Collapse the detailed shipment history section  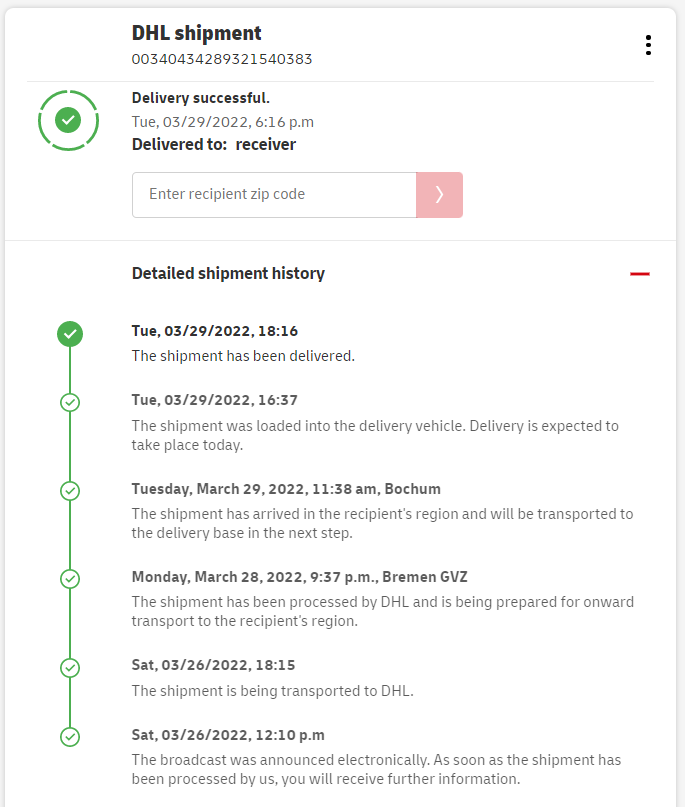(640, 274)
